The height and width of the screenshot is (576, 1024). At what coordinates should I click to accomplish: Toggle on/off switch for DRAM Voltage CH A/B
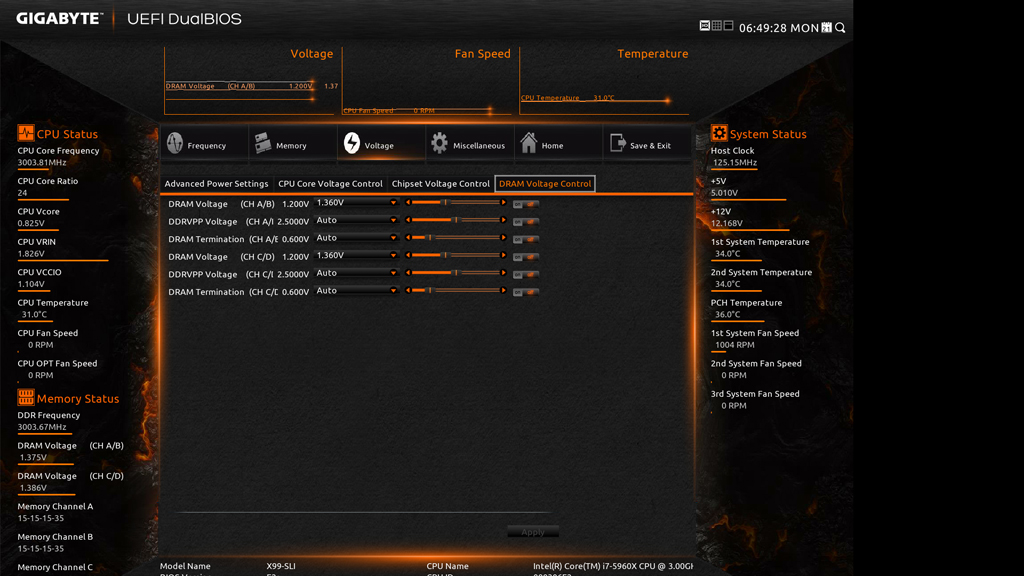[x=525, y=204]
